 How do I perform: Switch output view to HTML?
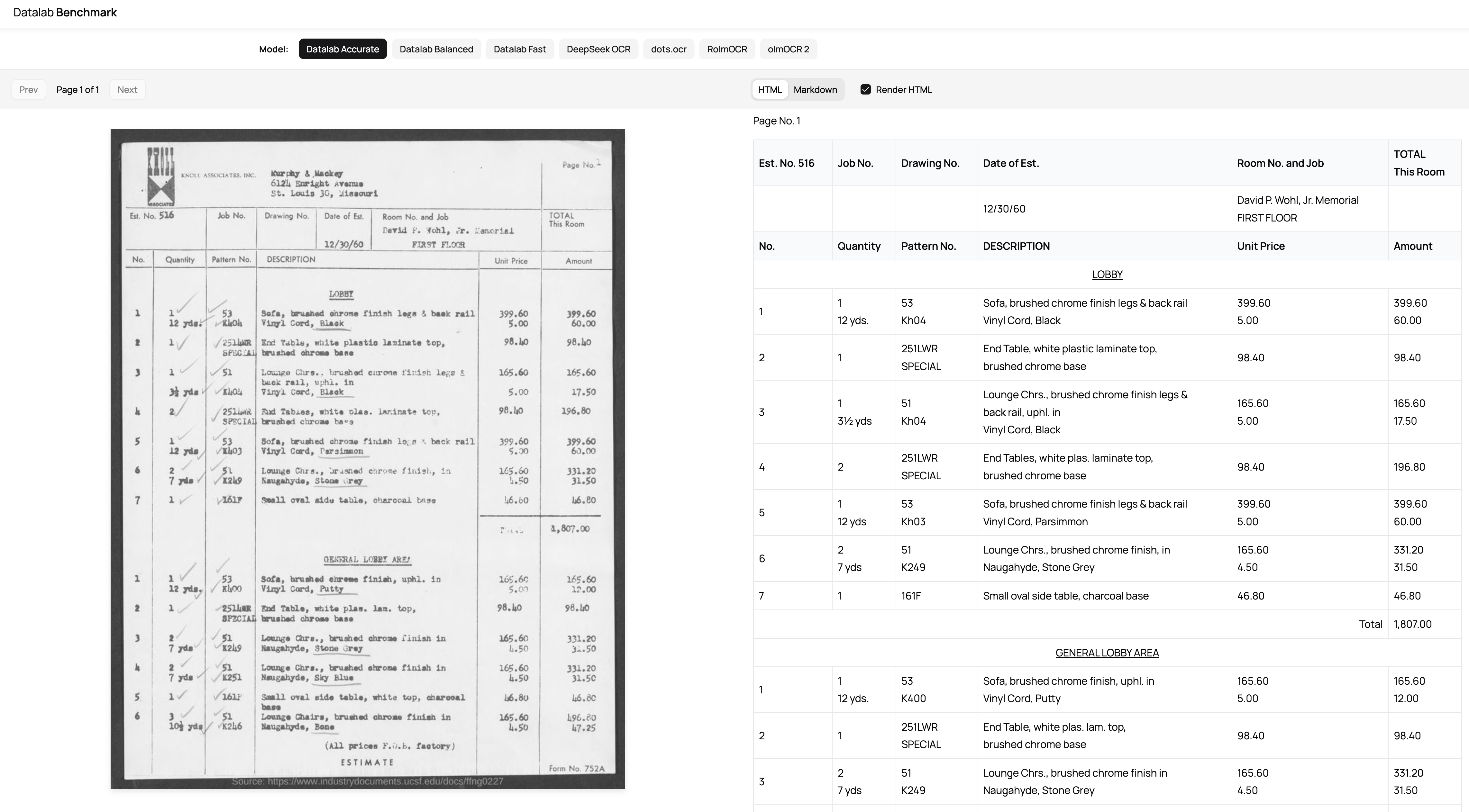tap(769, 89)
